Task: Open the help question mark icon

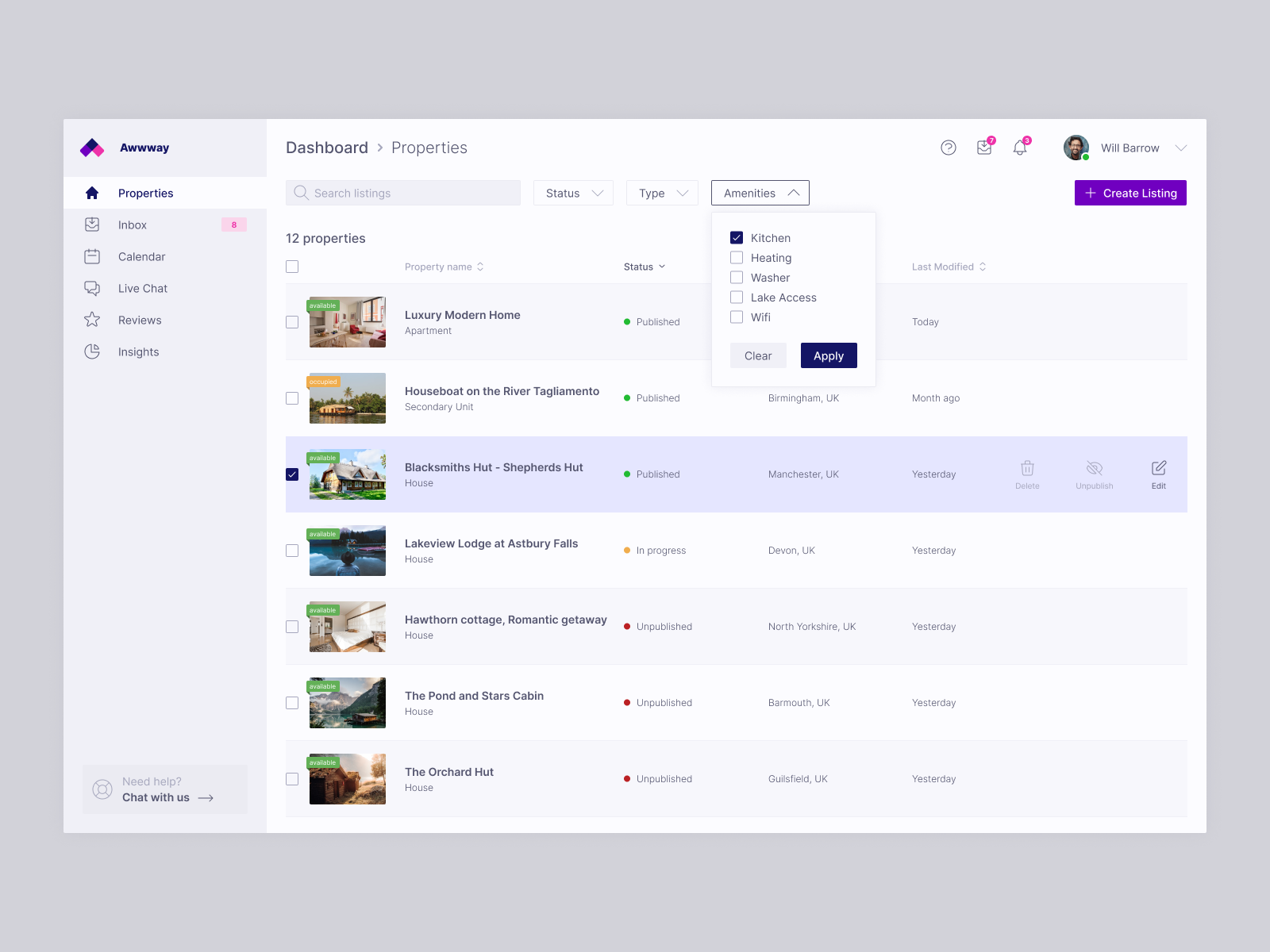Action: coord(949,148)
